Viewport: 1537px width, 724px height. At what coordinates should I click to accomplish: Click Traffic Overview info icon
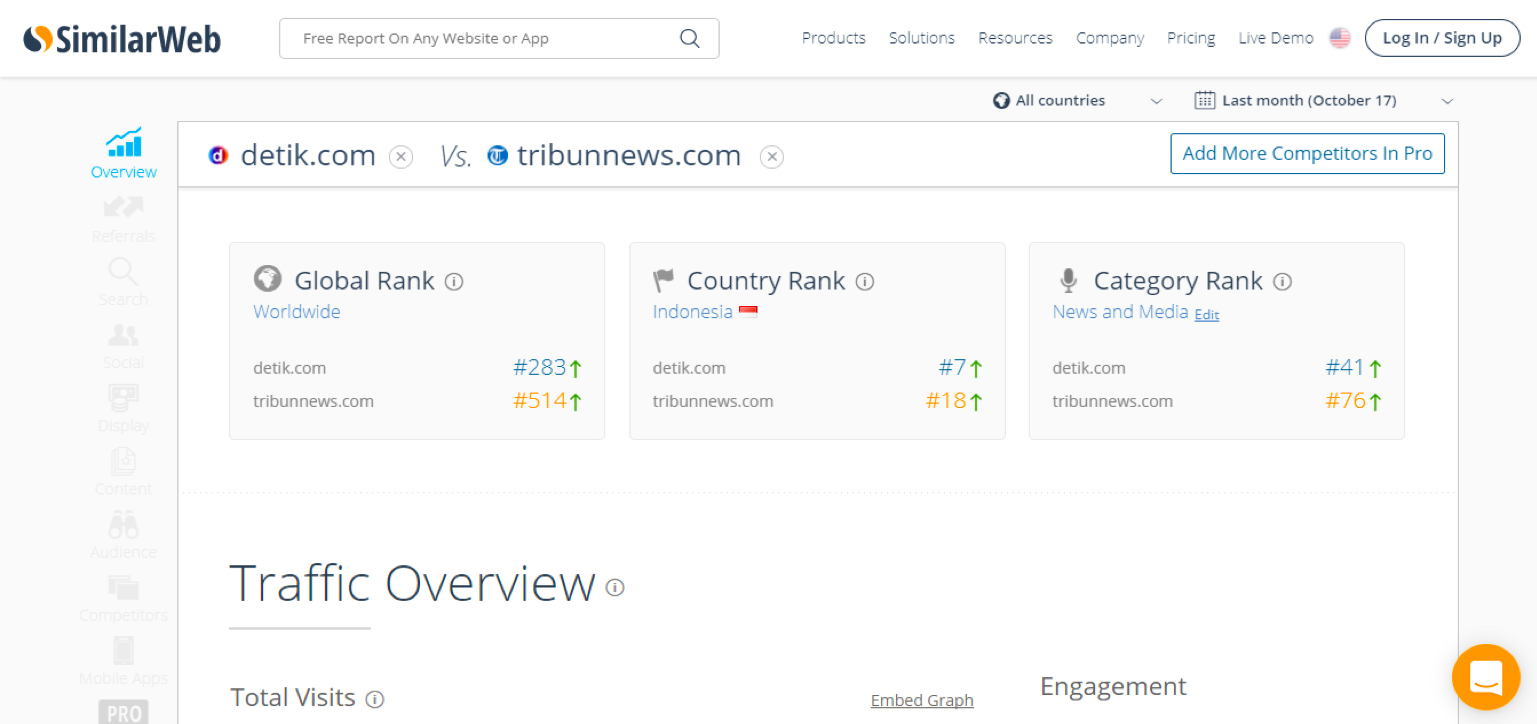[615, 588]
